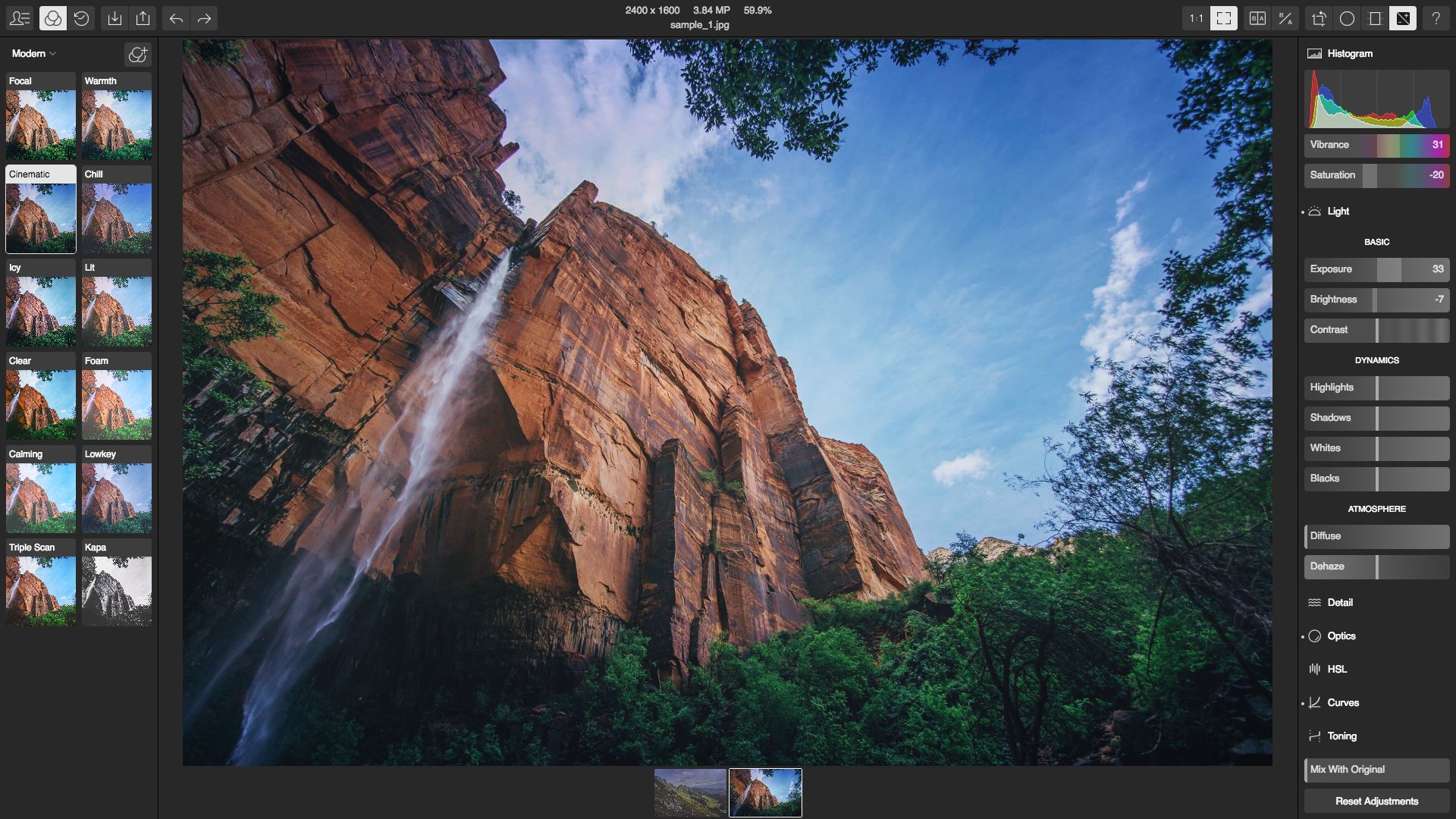Adjust the Shadows slider
This screenshot has height=819, width=1456.
[x=1377, y=418]
